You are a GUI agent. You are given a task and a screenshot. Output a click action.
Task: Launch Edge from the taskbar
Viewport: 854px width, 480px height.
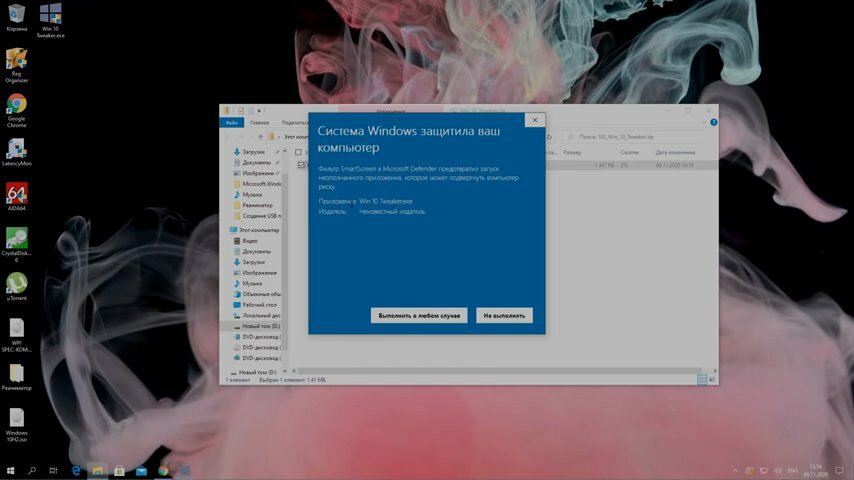76,470
